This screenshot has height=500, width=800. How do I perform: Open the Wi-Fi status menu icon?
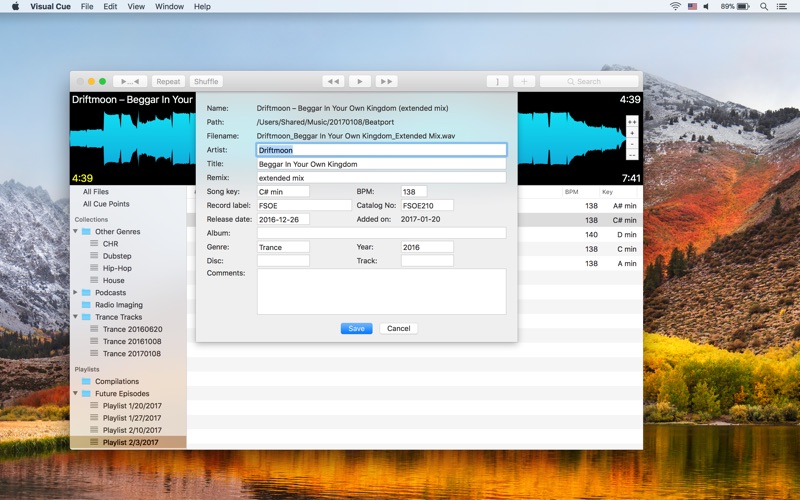click(x=675, y=6)
